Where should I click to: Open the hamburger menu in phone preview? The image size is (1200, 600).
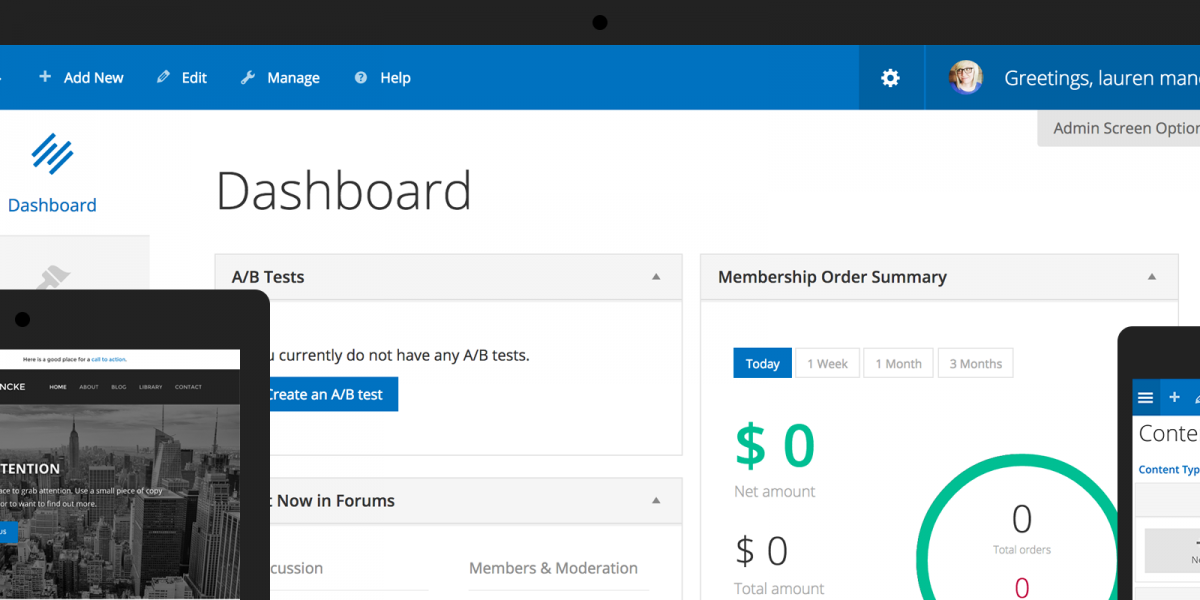coord(1145,397)
